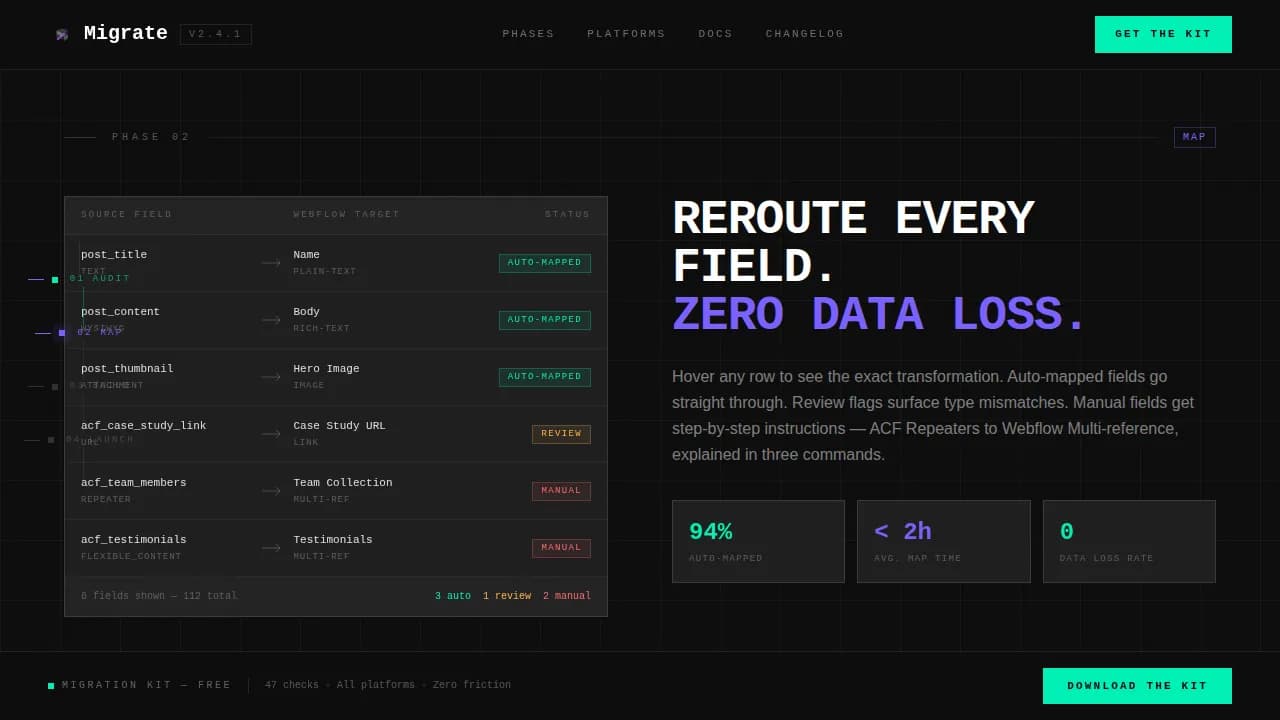
Task: Click the green Migration Kit status dot
Action: pos(51,686)
